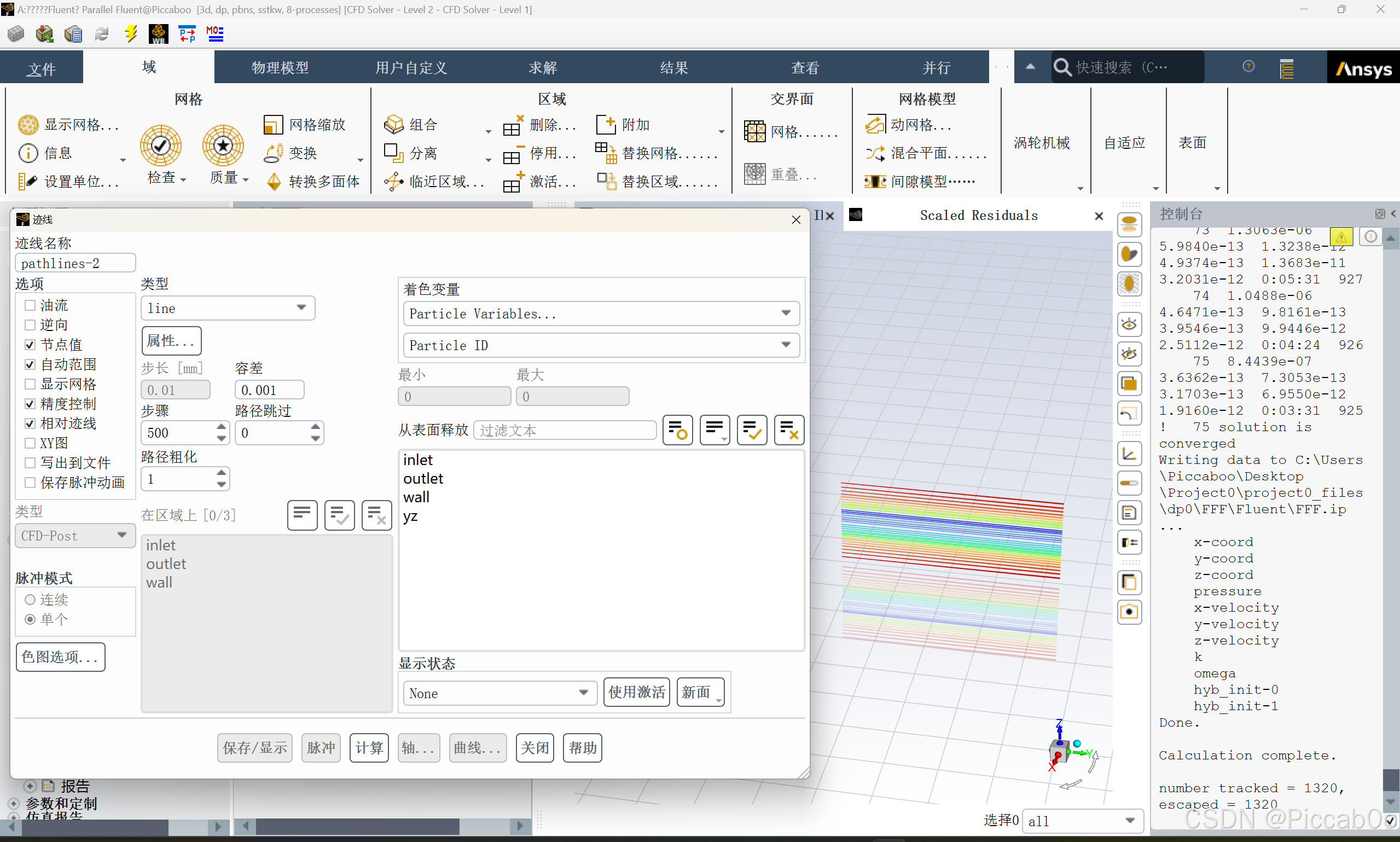Open the 结果 ribbon tab
This screenshot has width=1400, height=842.
tap(673, 67)
